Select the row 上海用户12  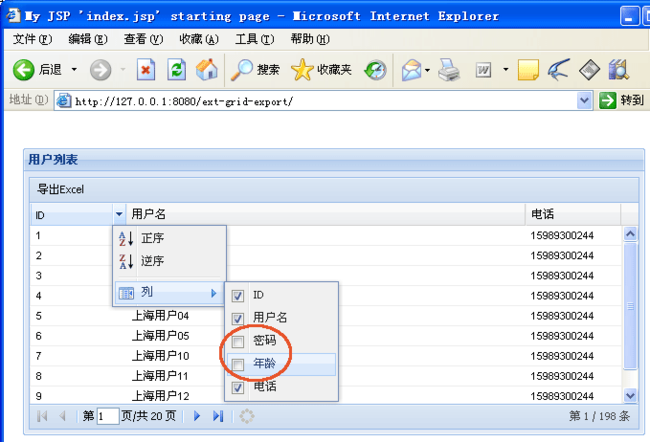pos(325,396)
